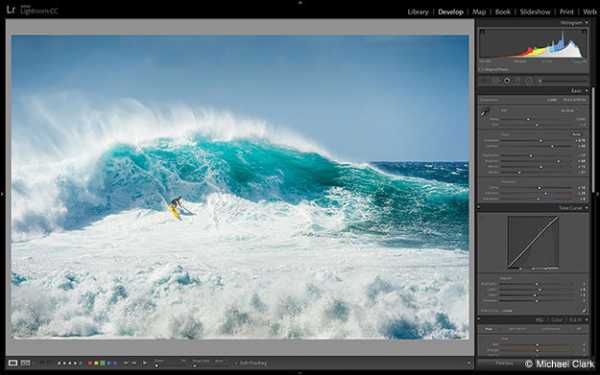Set the red color label

tap(90, 363)
